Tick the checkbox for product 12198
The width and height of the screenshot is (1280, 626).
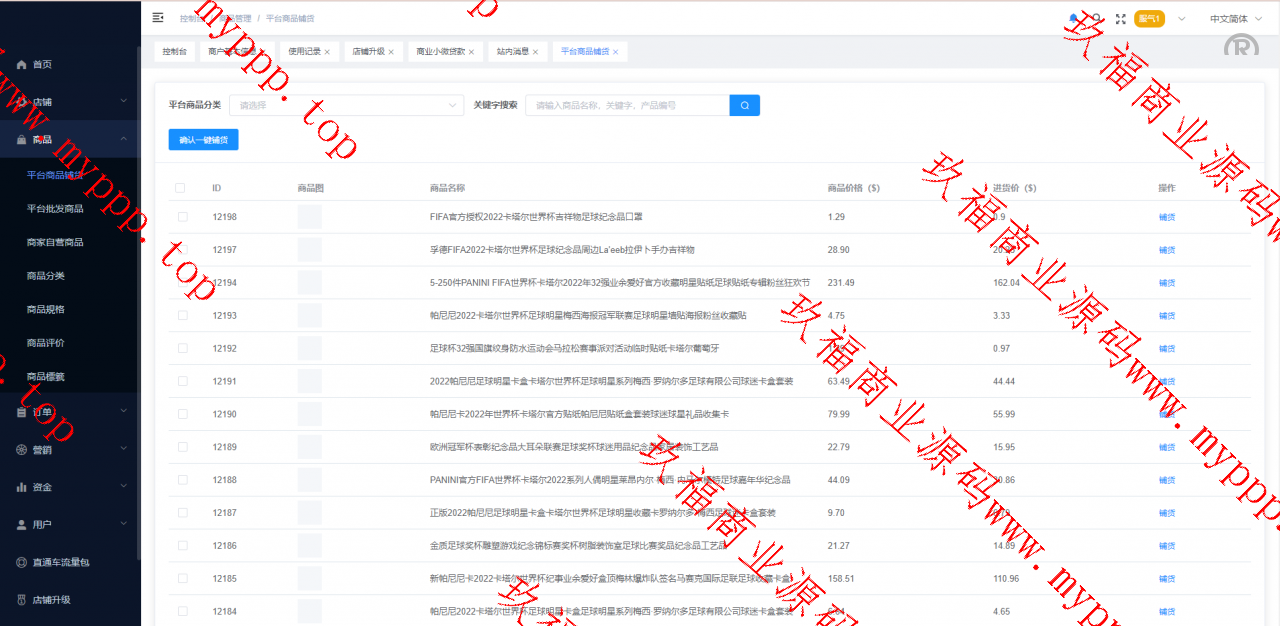182,217
